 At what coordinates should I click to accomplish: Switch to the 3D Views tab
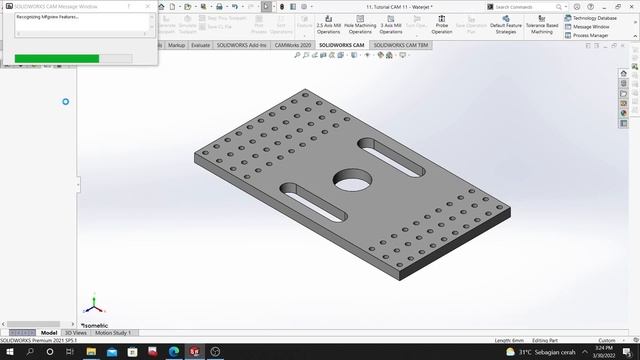(76, 333)
